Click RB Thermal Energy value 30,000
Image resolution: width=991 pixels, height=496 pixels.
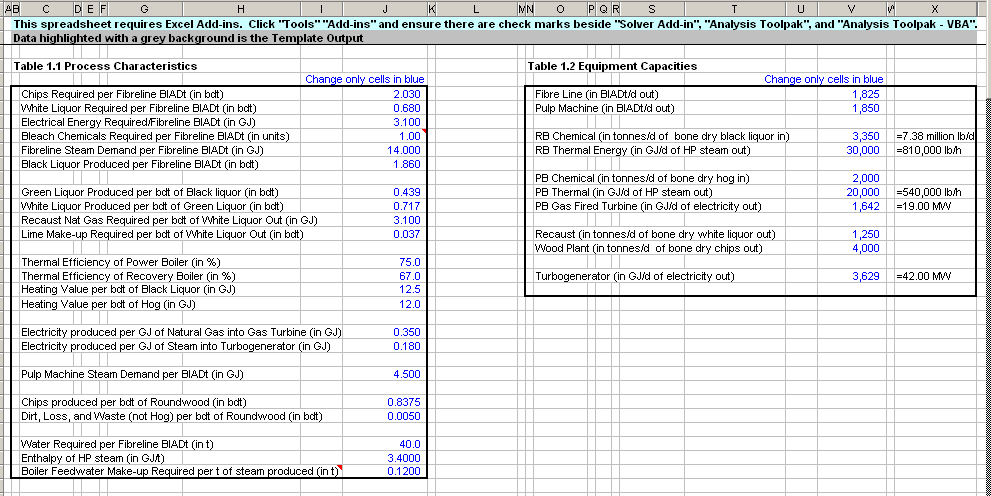863,150
